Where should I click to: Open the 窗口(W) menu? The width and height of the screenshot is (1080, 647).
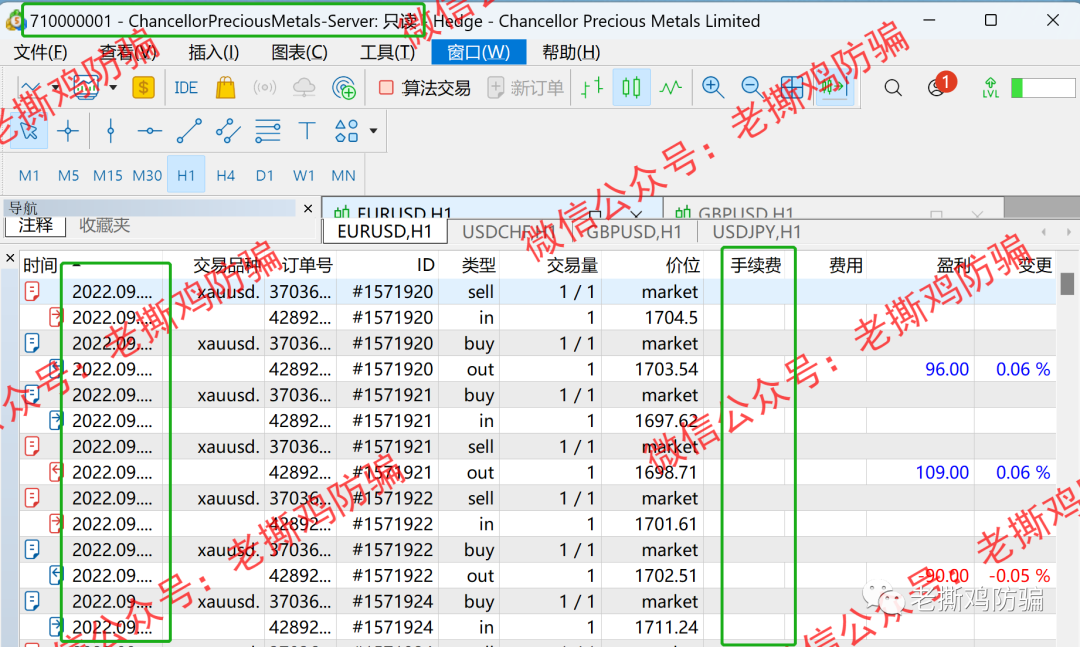tap(479, 52)
